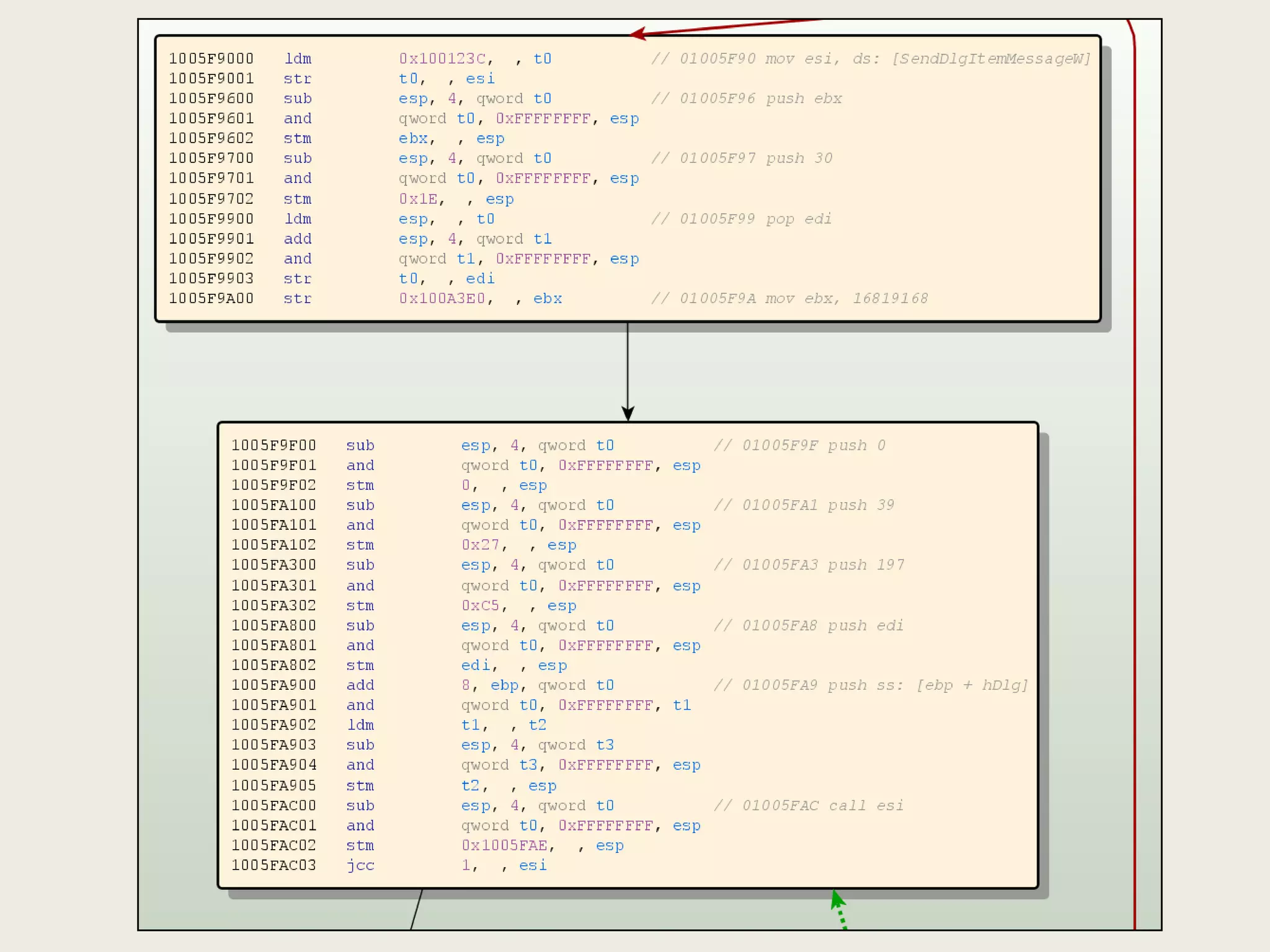This screenshot has width=1270, height=952.
Task: Click the red arrowhead entering the top block
Action: tap(639, 33)
